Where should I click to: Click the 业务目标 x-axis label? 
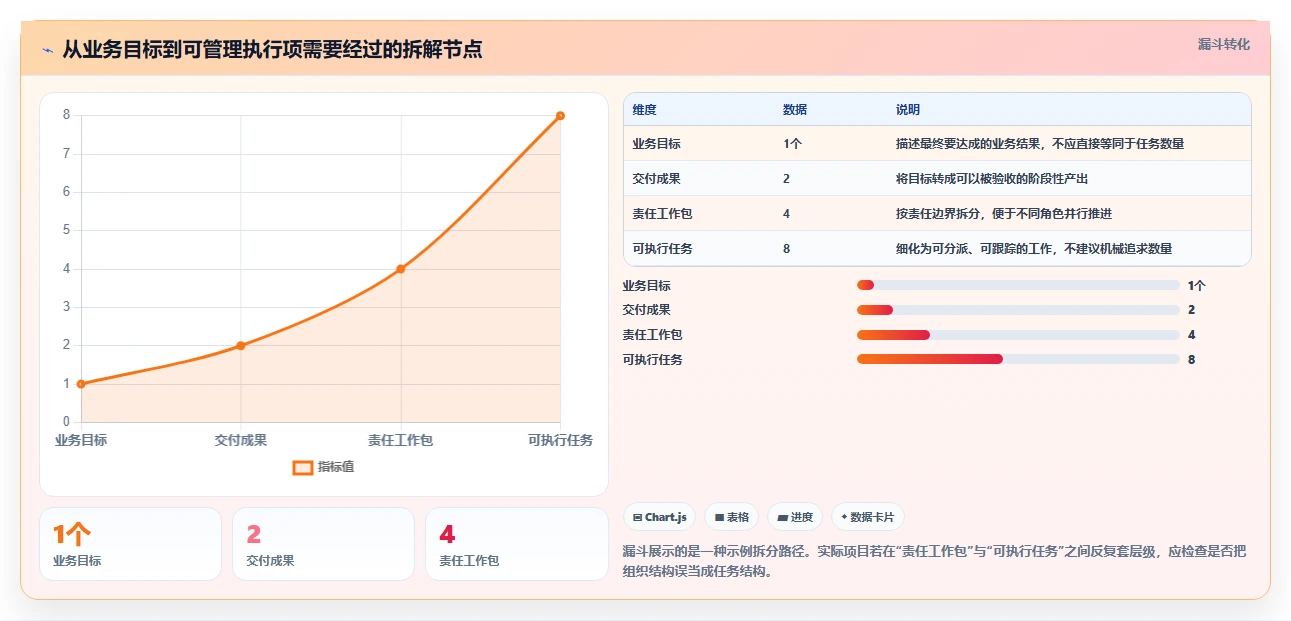[81, 441]
